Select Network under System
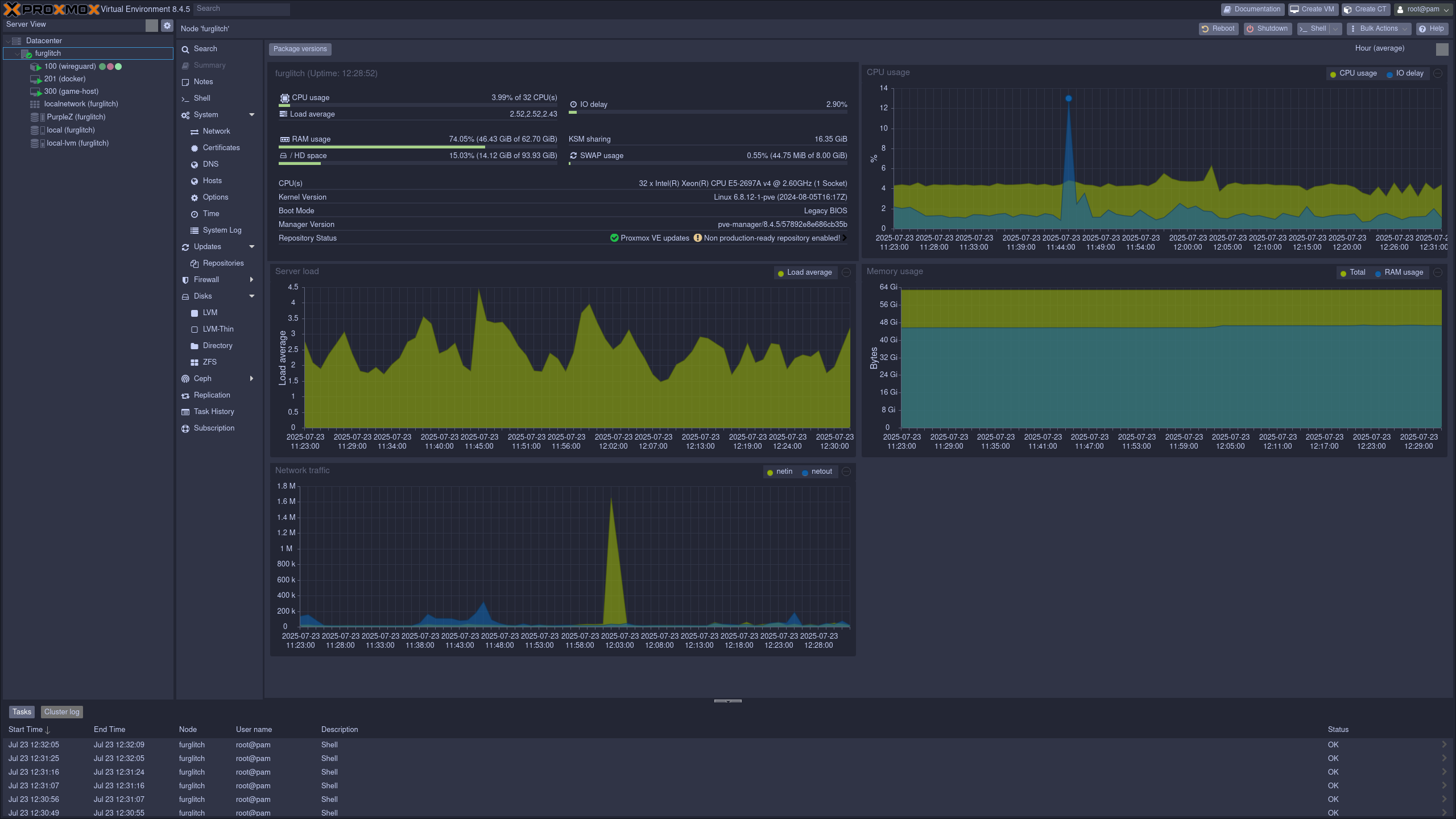 pyautogui.click(x=215, y=131)
